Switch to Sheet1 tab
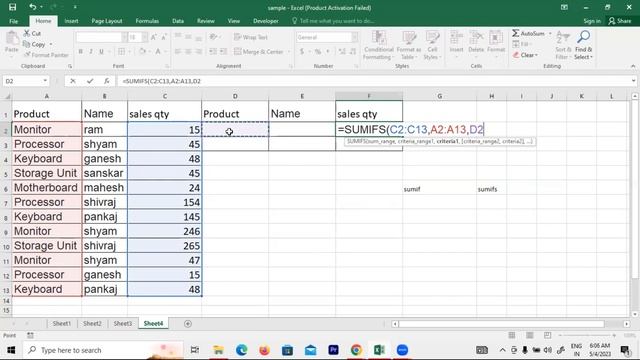This screenshot has width=640, height=360. pos(62,323)
